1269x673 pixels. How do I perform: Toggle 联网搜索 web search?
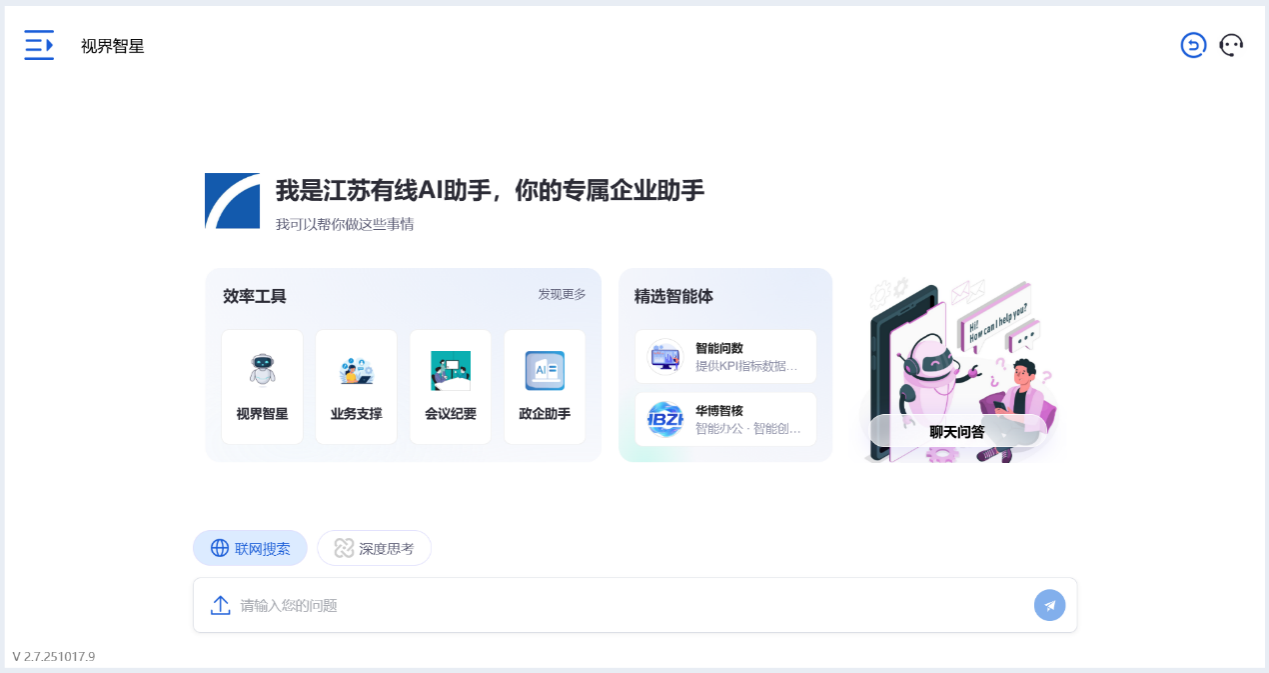coord(250,548)
